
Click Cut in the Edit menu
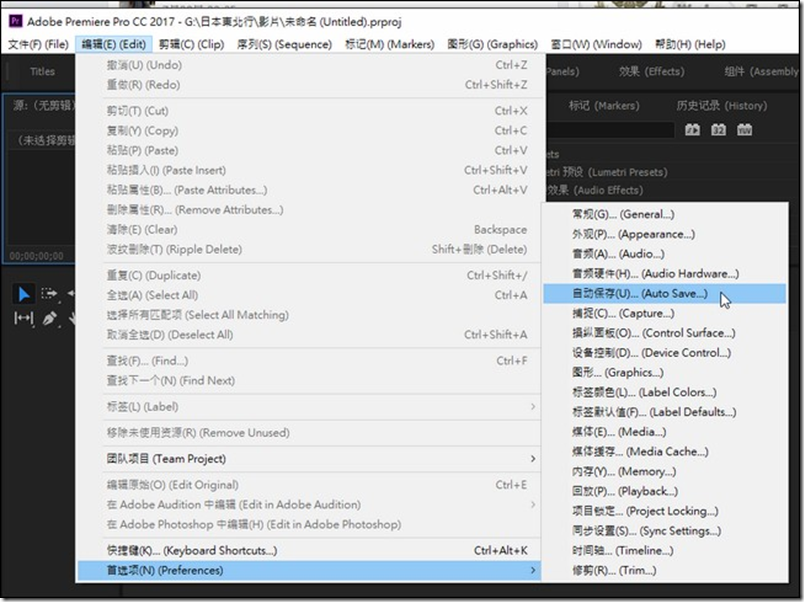coord(309,111)
